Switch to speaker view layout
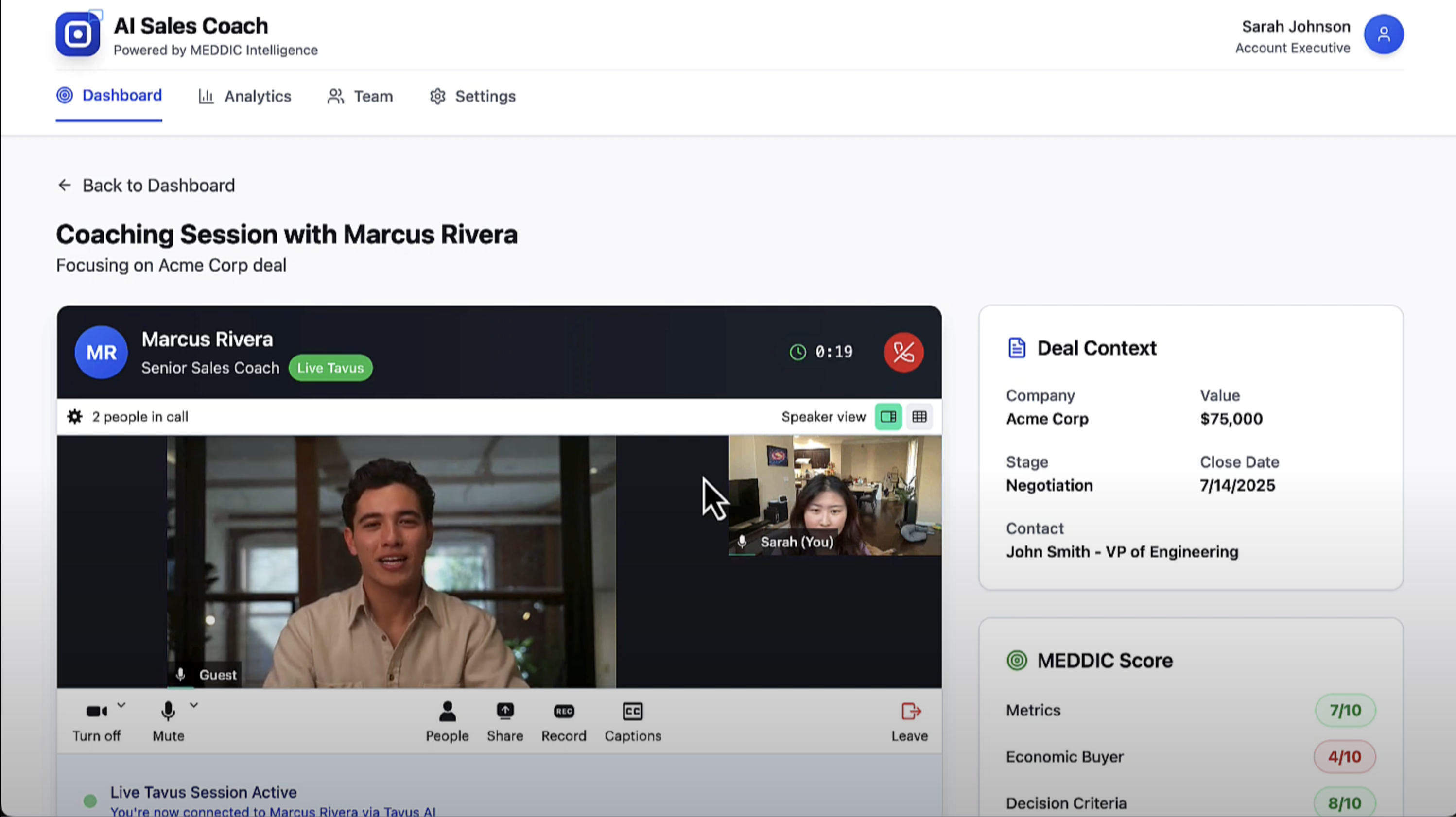The height and width of the screenshot is (817, 1456). pyautogui.click(x=888, y=416)
